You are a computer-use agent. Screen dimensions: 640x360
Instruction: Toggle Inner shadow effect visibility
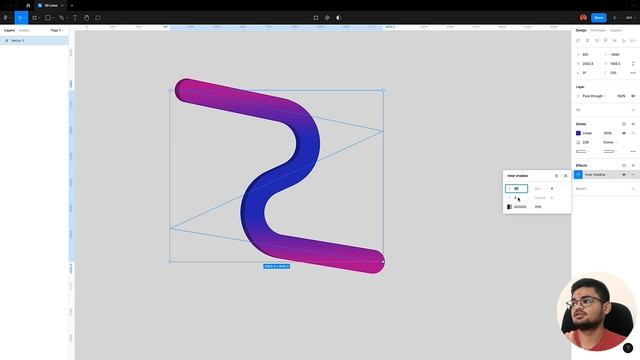(624, 175)
